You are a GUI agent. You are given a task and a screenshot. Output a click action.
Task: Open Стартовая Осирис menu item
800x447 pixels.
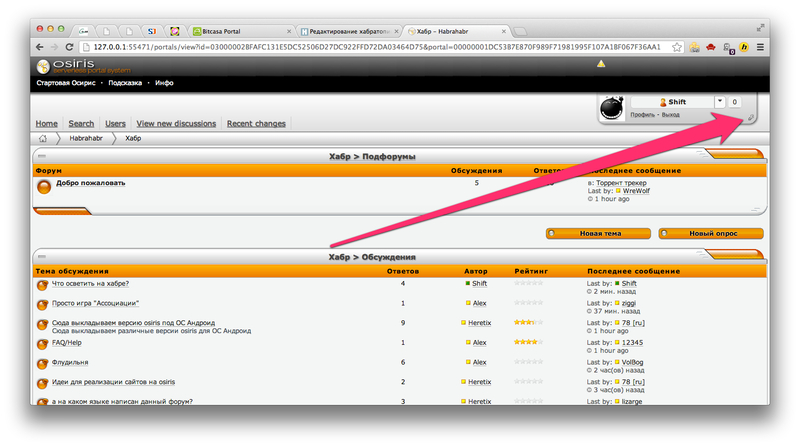pos(66,83)
